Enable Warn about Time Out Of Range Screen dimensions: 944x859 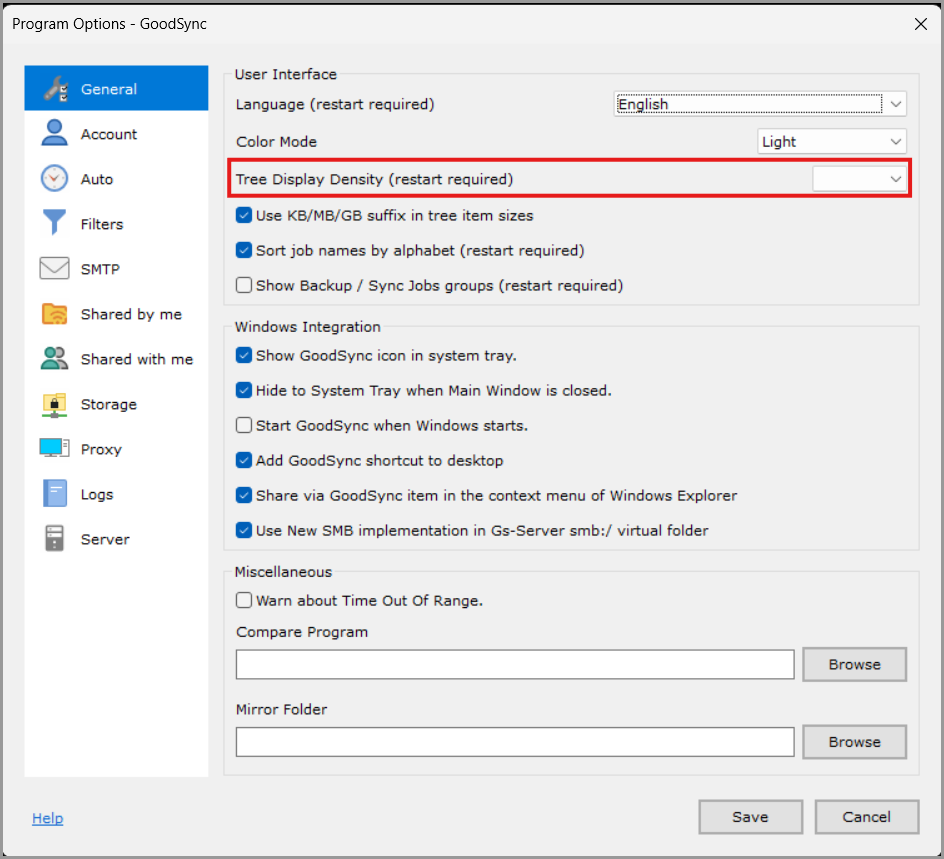pos(244,600)
